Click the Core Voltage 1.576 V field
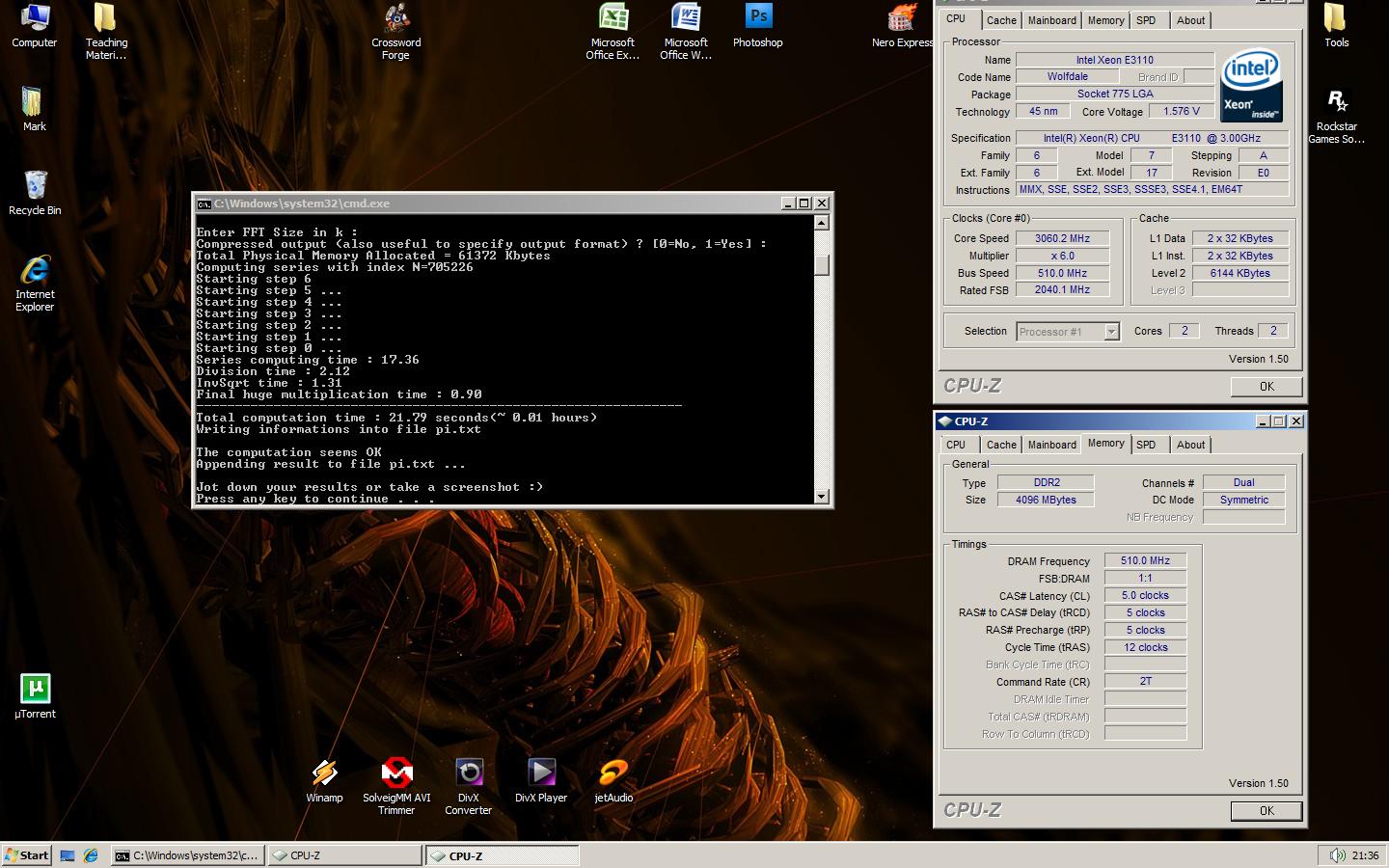The height and width of the screenshot is (868, 1389). 1182,112
